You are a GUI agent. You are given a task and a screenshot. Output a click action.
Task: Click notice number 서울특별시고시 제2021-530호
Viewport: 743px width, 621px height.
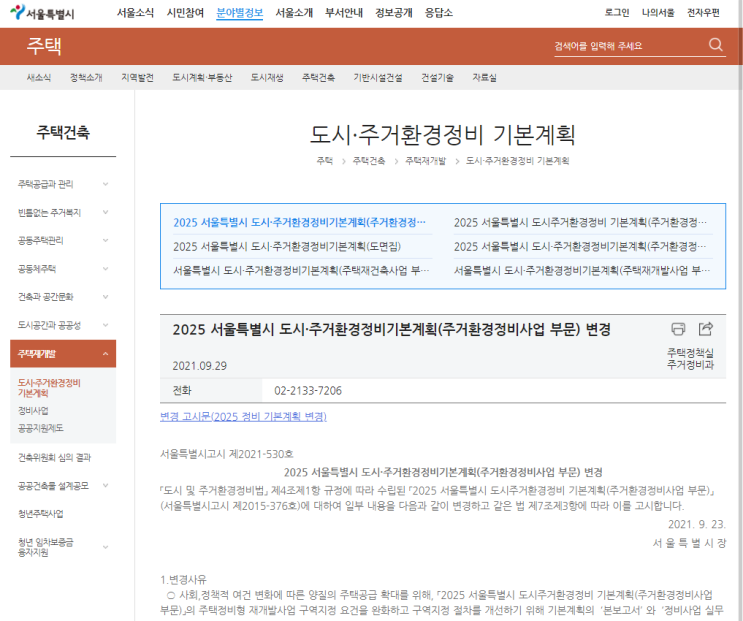pyautogui.click(x=227, y=454)
